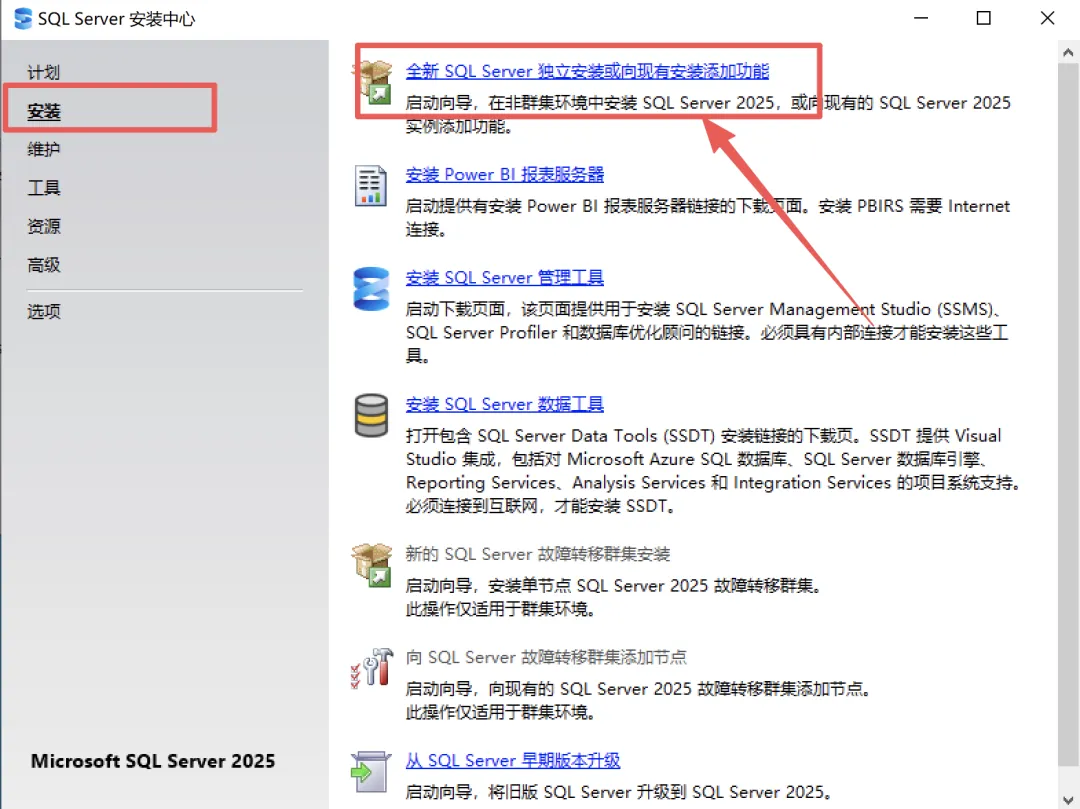
Task: Click the box icon for new standalone installation
Action: coord(373,82)
